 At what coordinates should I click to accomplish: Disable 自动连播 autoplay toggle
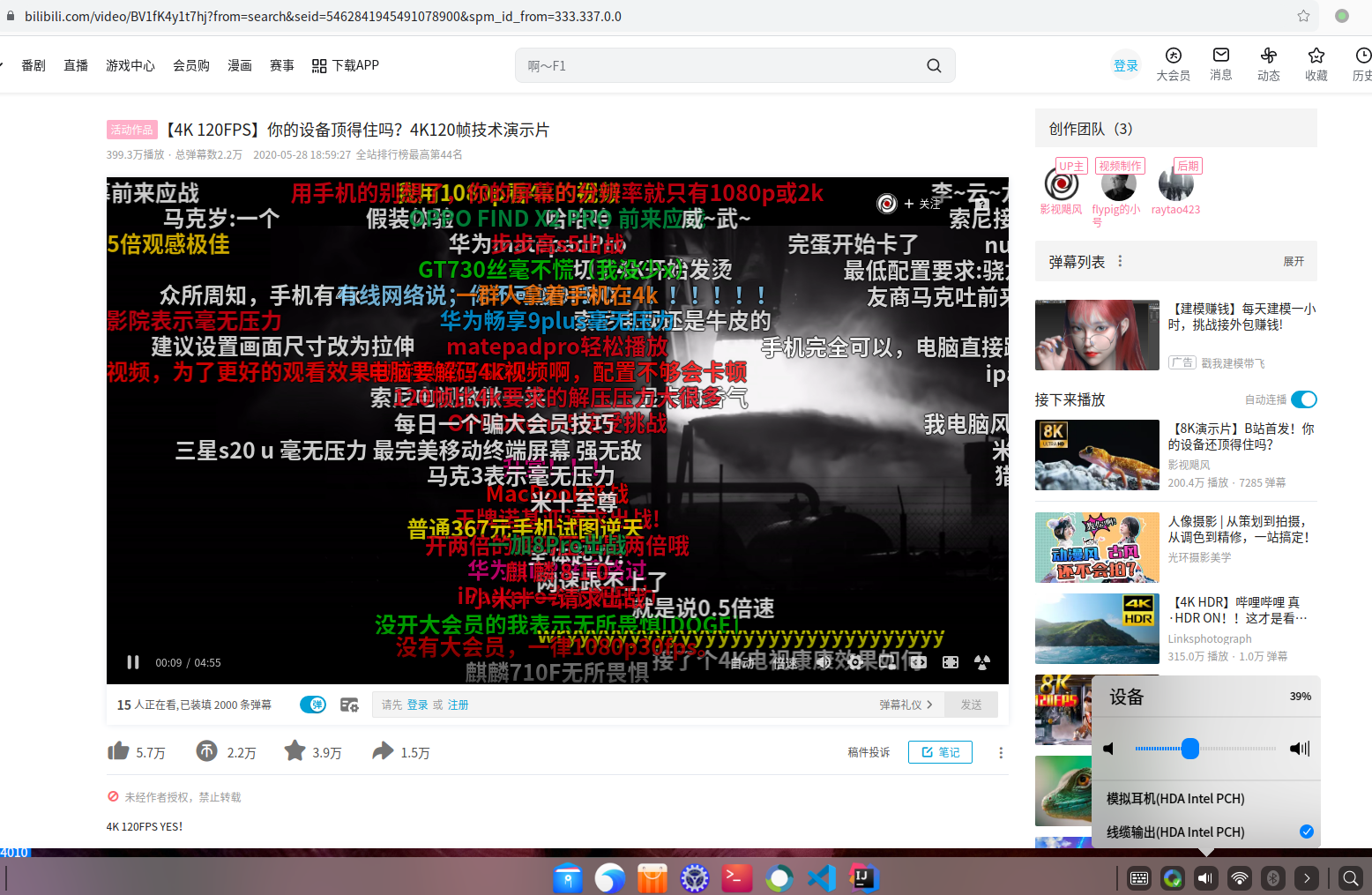[1306, 399]
